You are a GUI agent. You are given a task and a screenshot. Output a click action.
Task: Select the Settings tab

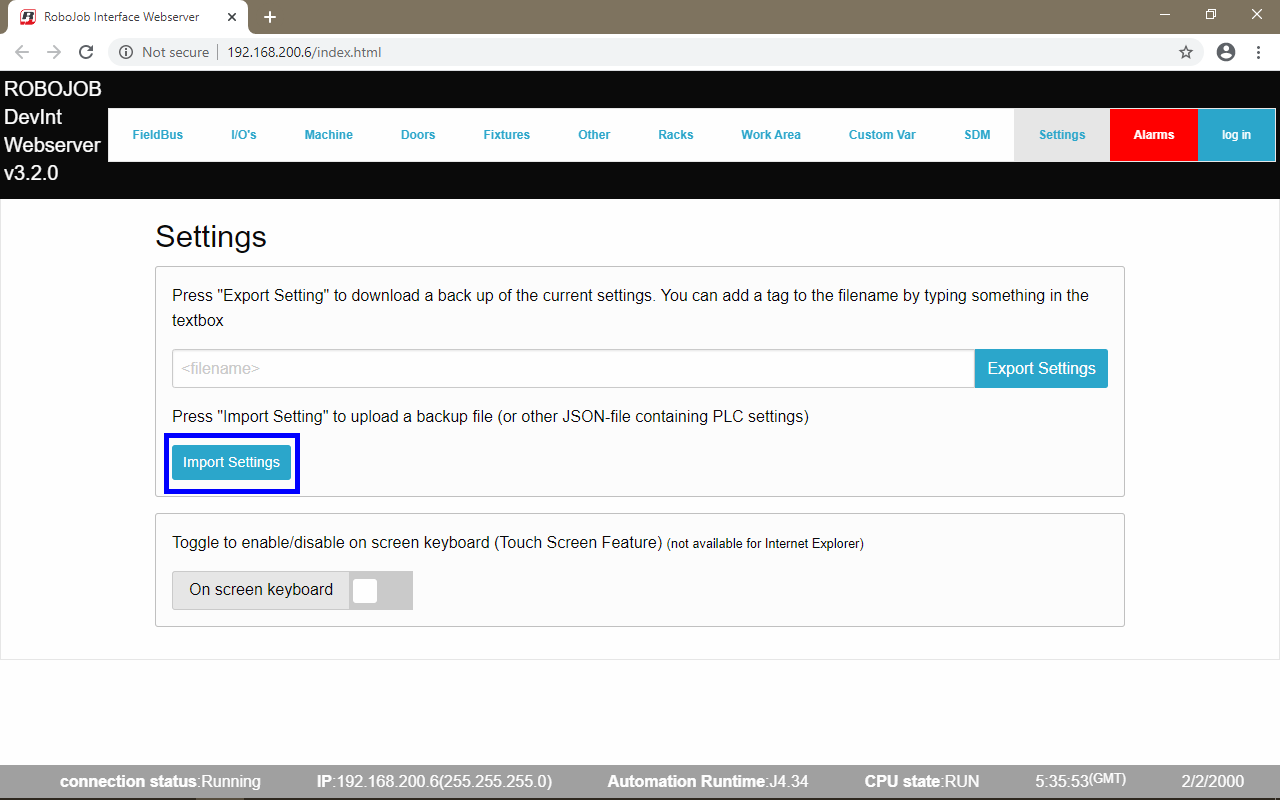[x=1062, y=135]
